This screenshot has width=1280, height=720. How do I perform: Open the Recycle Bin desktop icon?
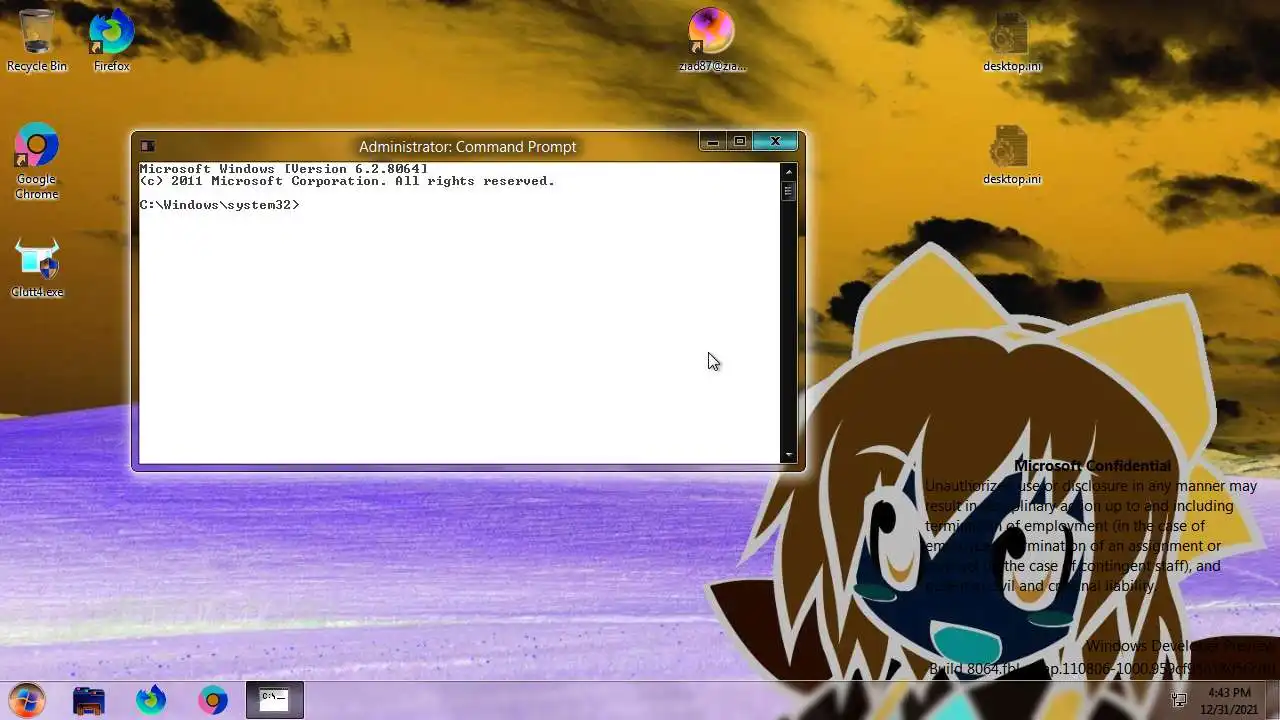click(x=37, y=40)
